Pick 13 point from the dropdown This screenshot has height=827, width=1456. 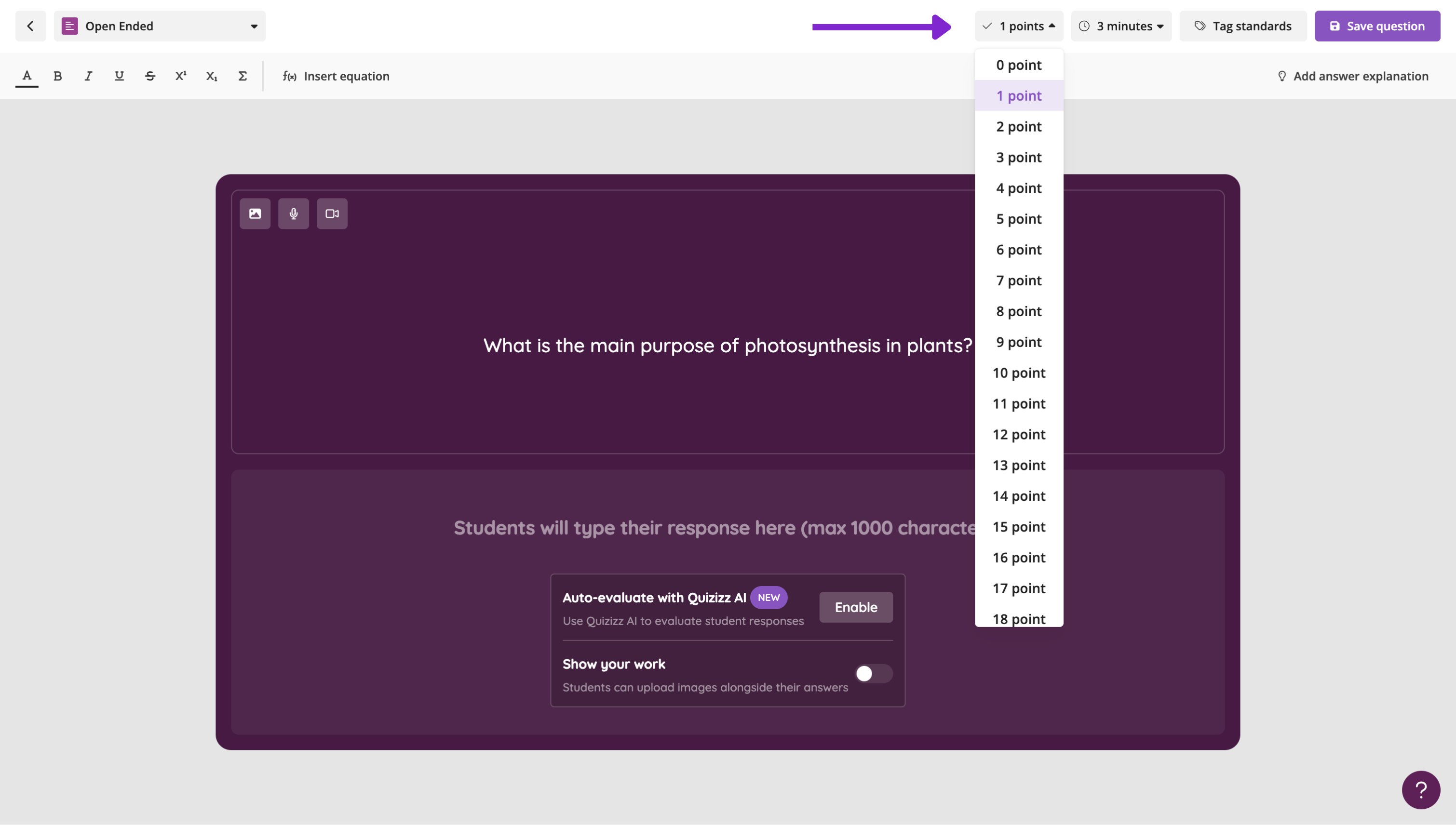pyautogui.click(x=1019, y=465)
